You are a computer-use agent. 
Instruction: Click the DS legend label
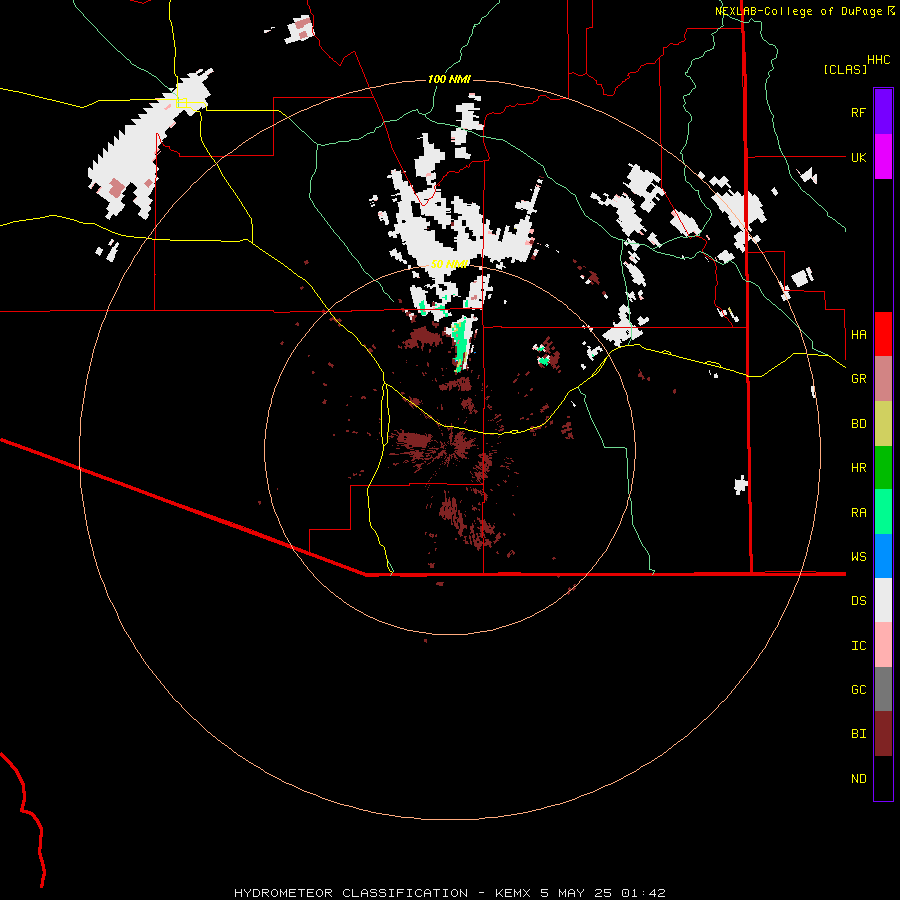[x=858, y=600]
